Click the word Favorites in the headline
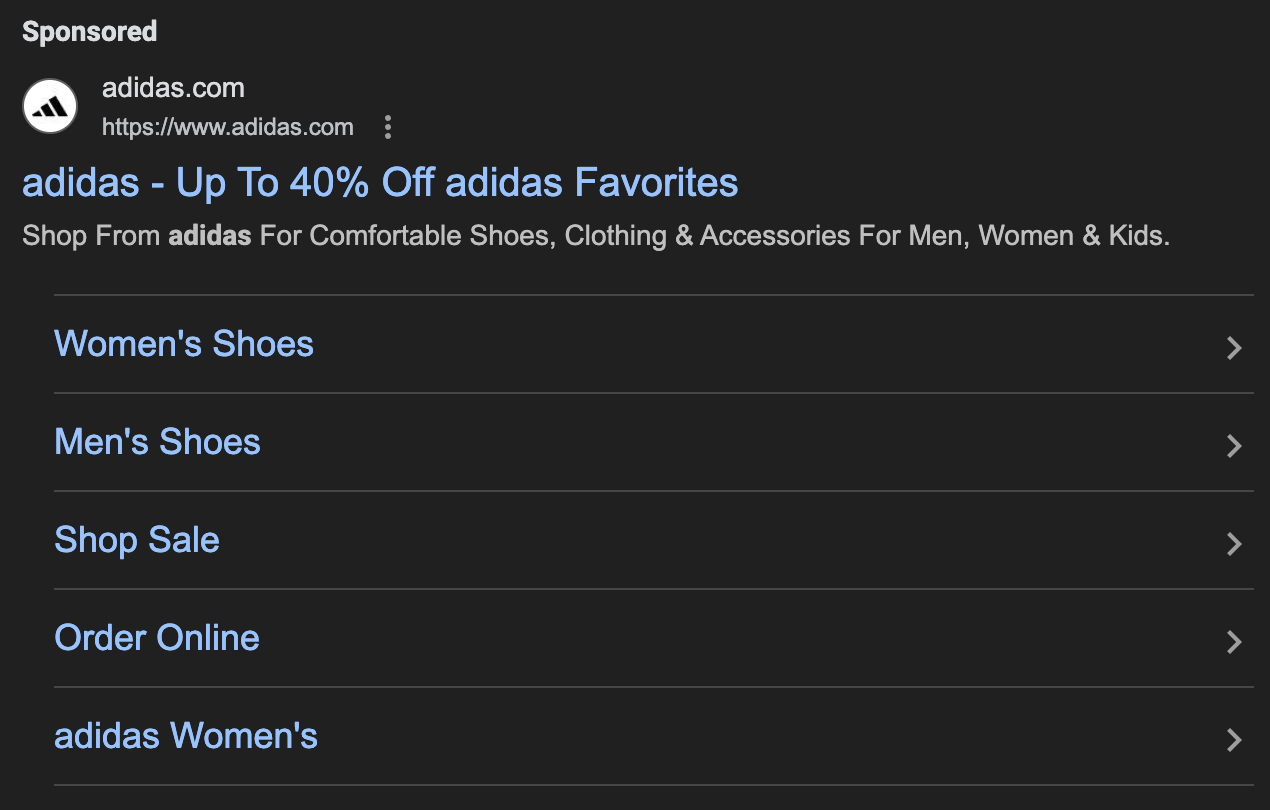This screenshot has width=1270, height=810. click(656, 183)
